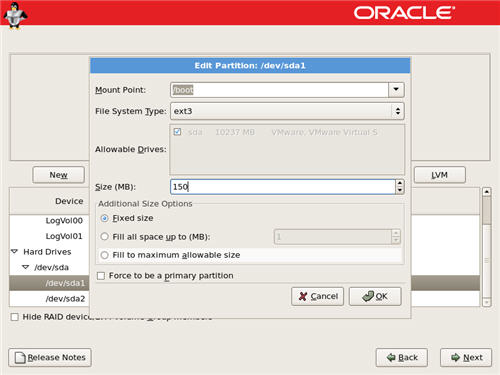Screen dimensions: 500x375
Task: Decrease Size (MB) with down stepper
Action: (x=400, y=190)
